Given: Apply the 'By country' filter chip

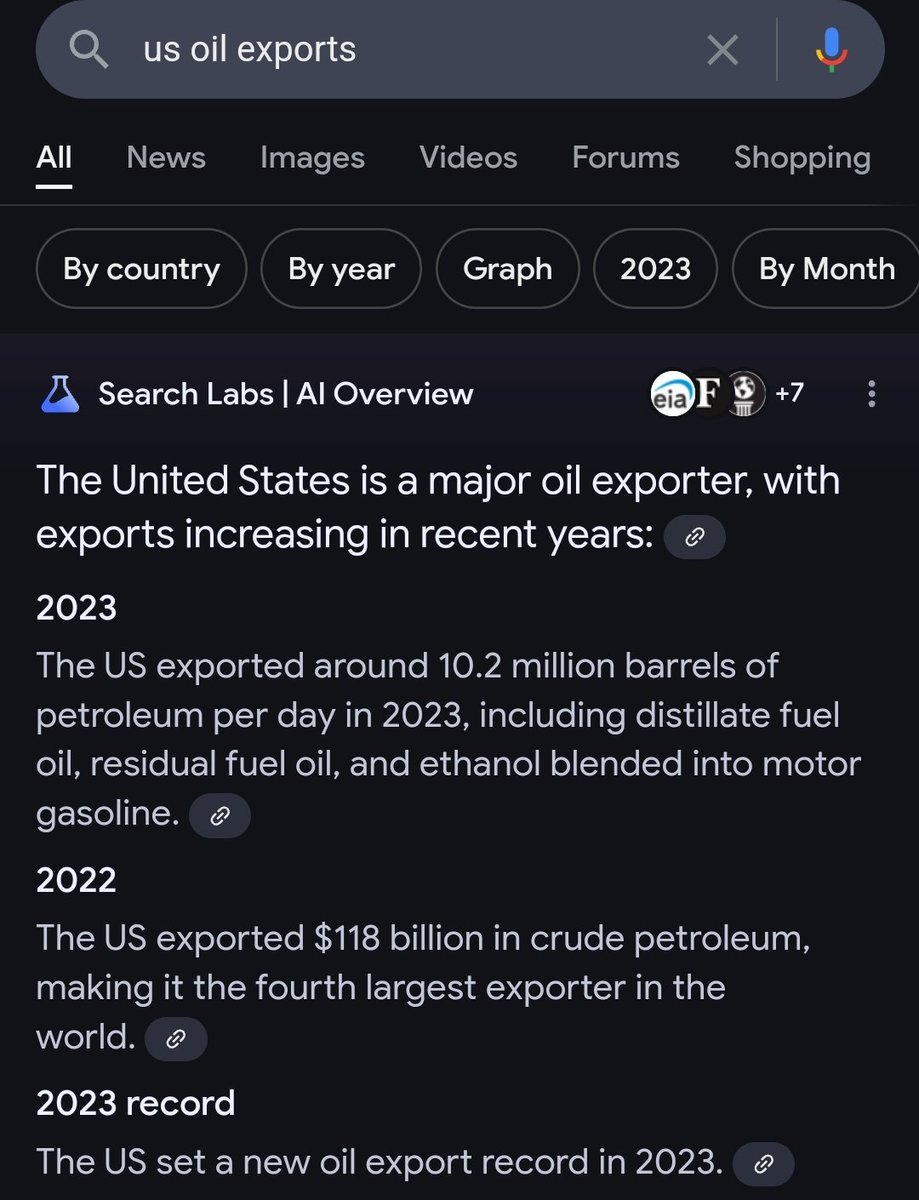Looking at the screenshot, I should [141, 269].
